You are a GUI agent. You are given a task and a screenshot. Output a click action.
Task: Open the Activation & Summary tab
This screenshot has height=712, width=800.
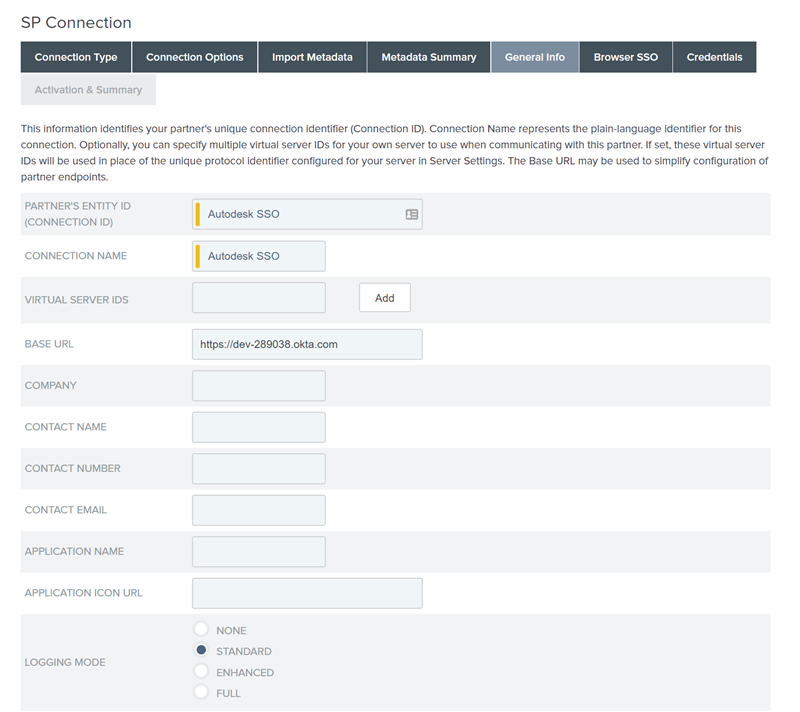88,89
